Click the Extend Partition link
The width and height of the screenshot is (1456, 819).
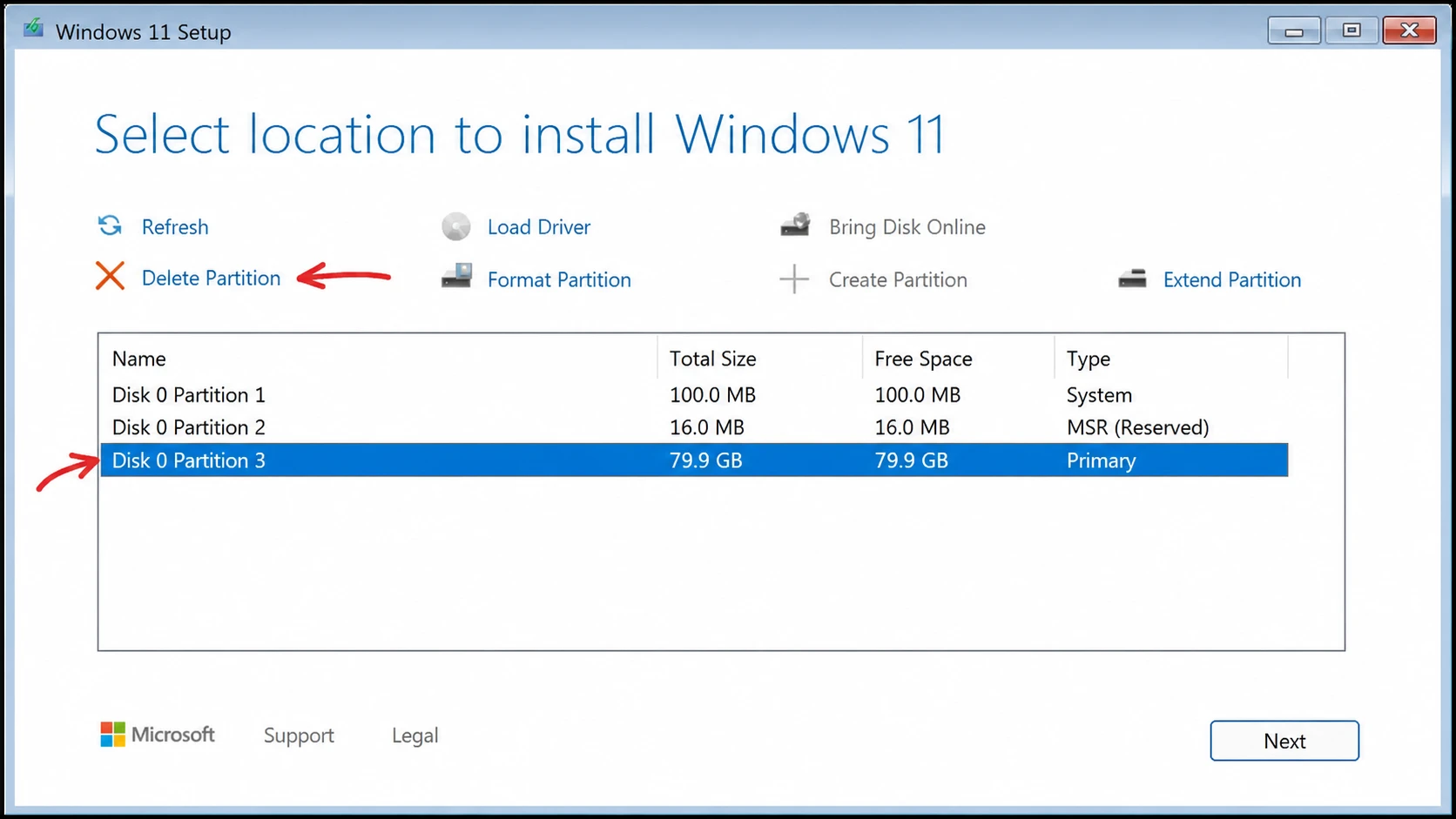1231,279
